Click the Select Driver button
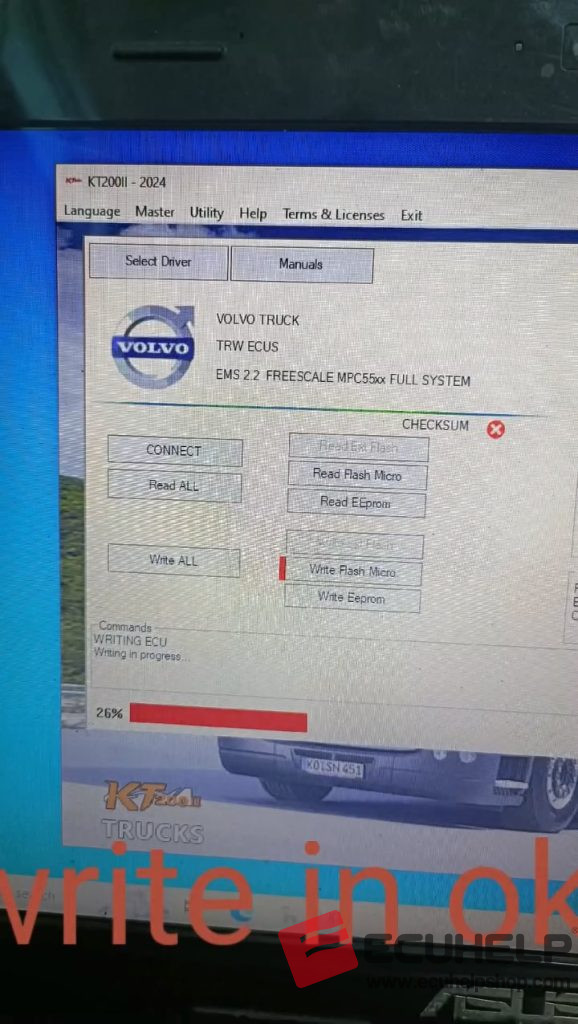The image size is (578, 1024). [x=158, y=262]
